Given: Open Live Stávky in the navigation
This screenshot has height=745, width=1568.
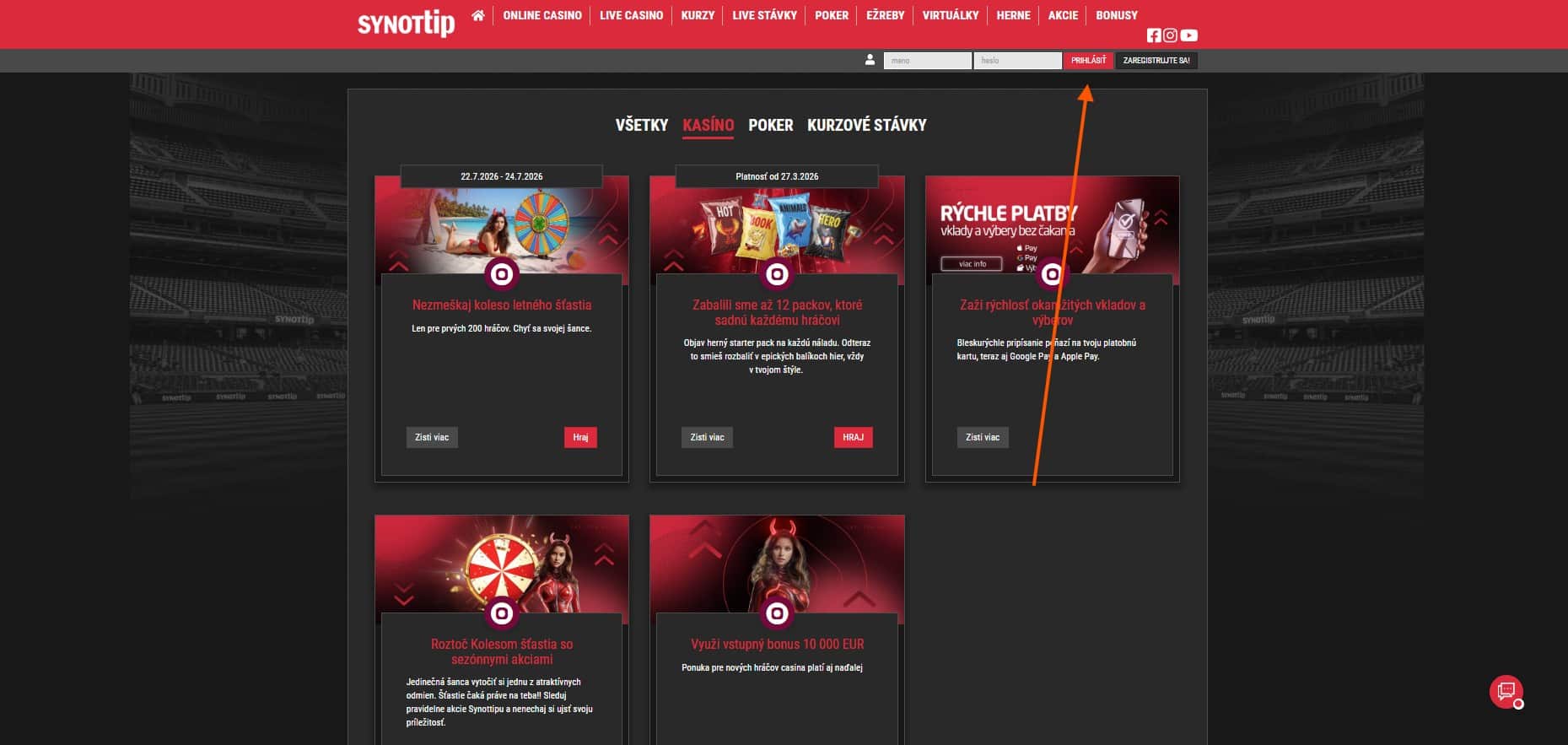Looking at the screenshot, I should point(764,15).
